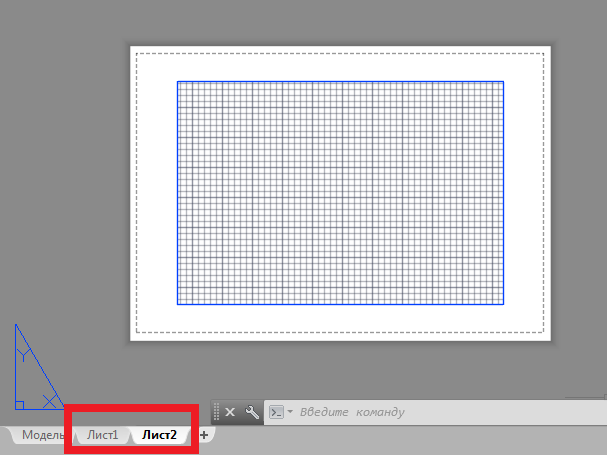Open command line settings via the wrench icon
This screenshot has height=455, width=607.
pos(252,412)
